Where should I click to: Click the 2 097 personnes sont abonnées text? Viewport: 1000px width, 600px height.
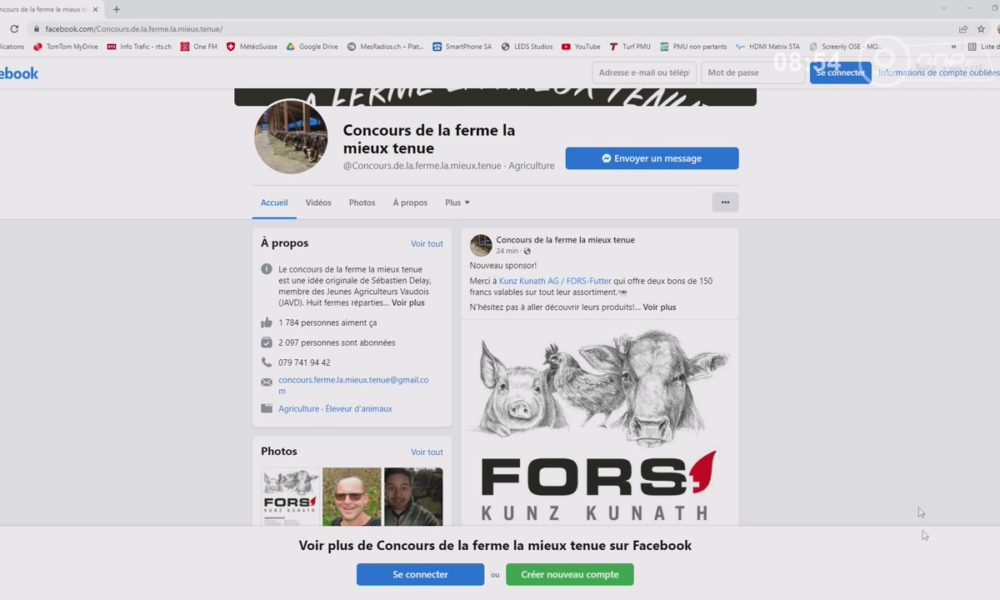click(x=337, y=343)
